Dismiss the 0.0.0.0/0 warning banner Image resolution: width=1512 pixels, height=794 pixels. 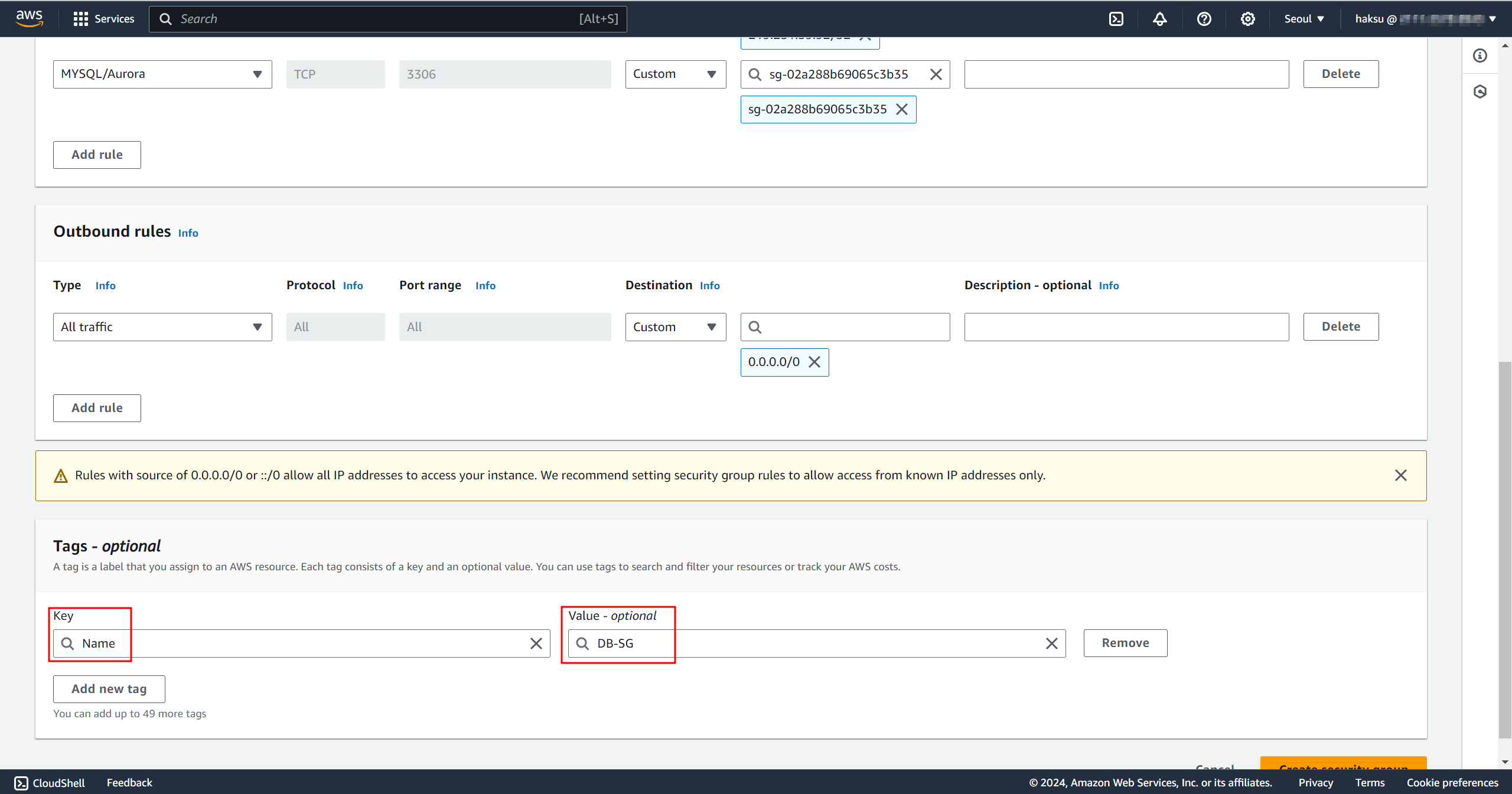pos(1400,475)
